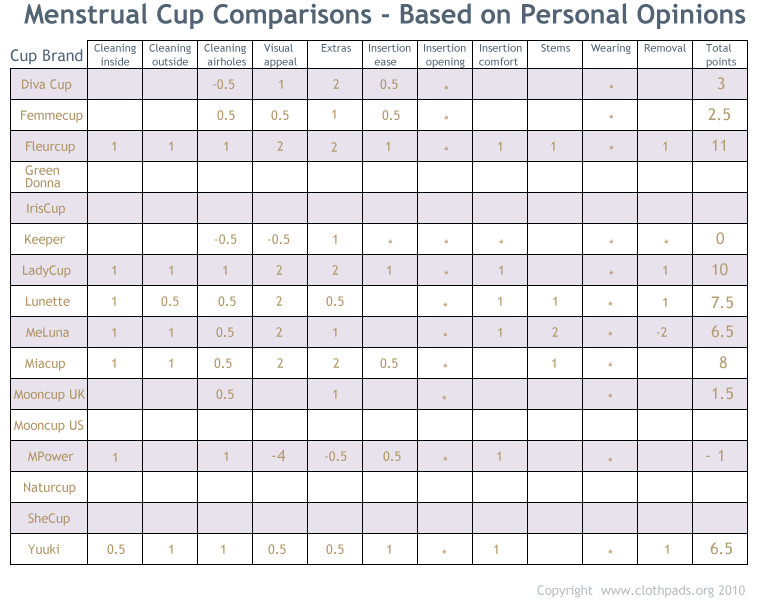Click the Yuuki brand name

pyautogui.click(x=44, y=549)
